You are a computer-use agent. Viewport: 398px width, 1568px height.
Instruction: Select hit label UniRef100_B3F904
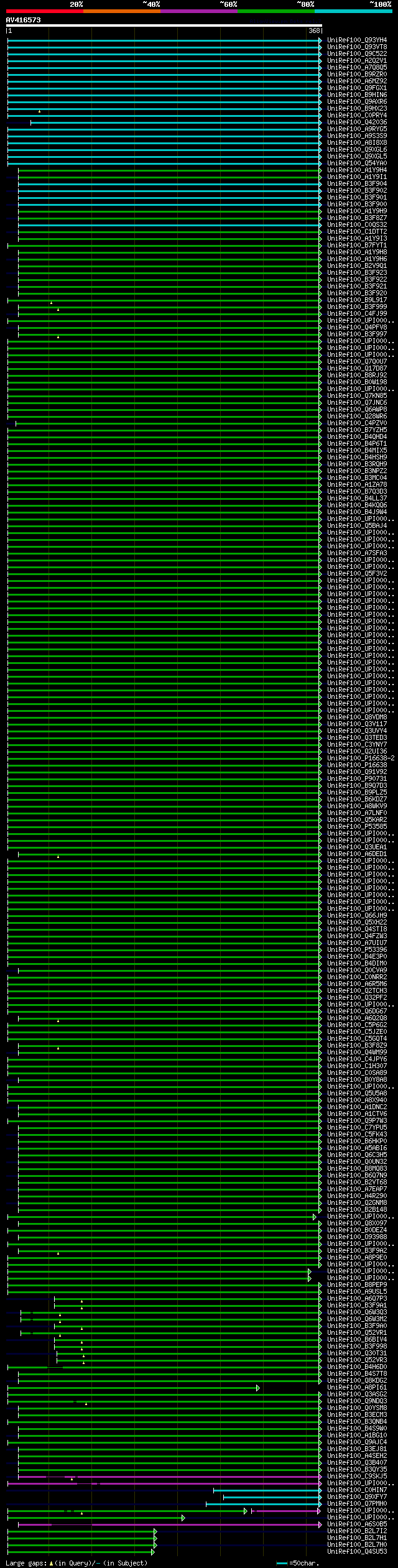pyautogui.click(x=357, y=184)
